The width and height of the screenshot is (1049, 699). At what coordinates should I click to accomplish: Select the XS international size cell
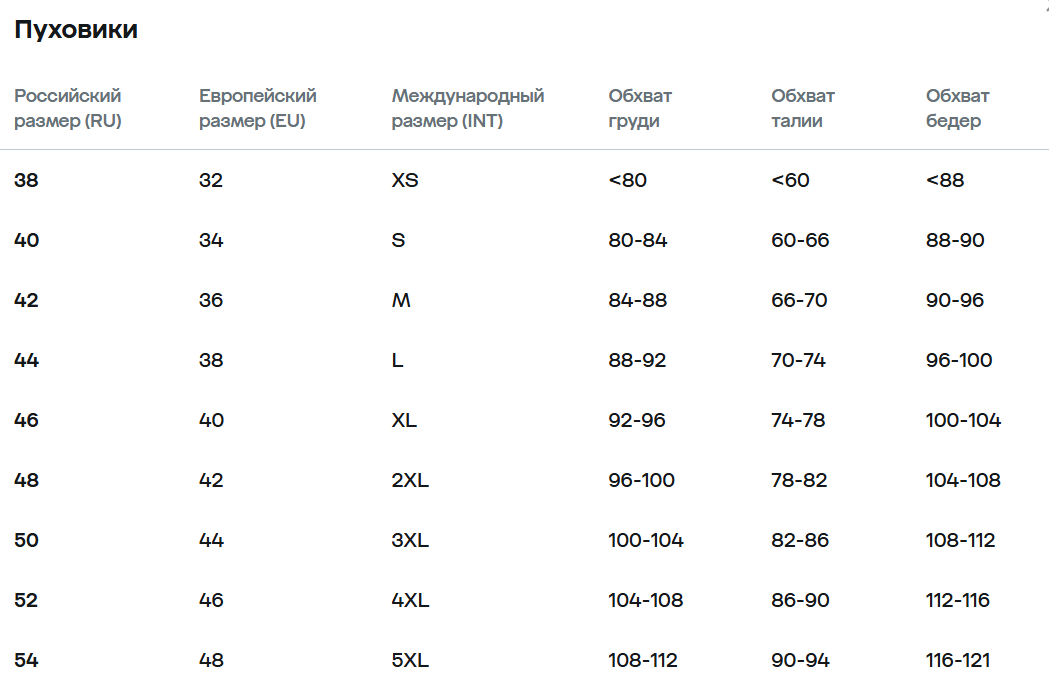pos(405,181)
